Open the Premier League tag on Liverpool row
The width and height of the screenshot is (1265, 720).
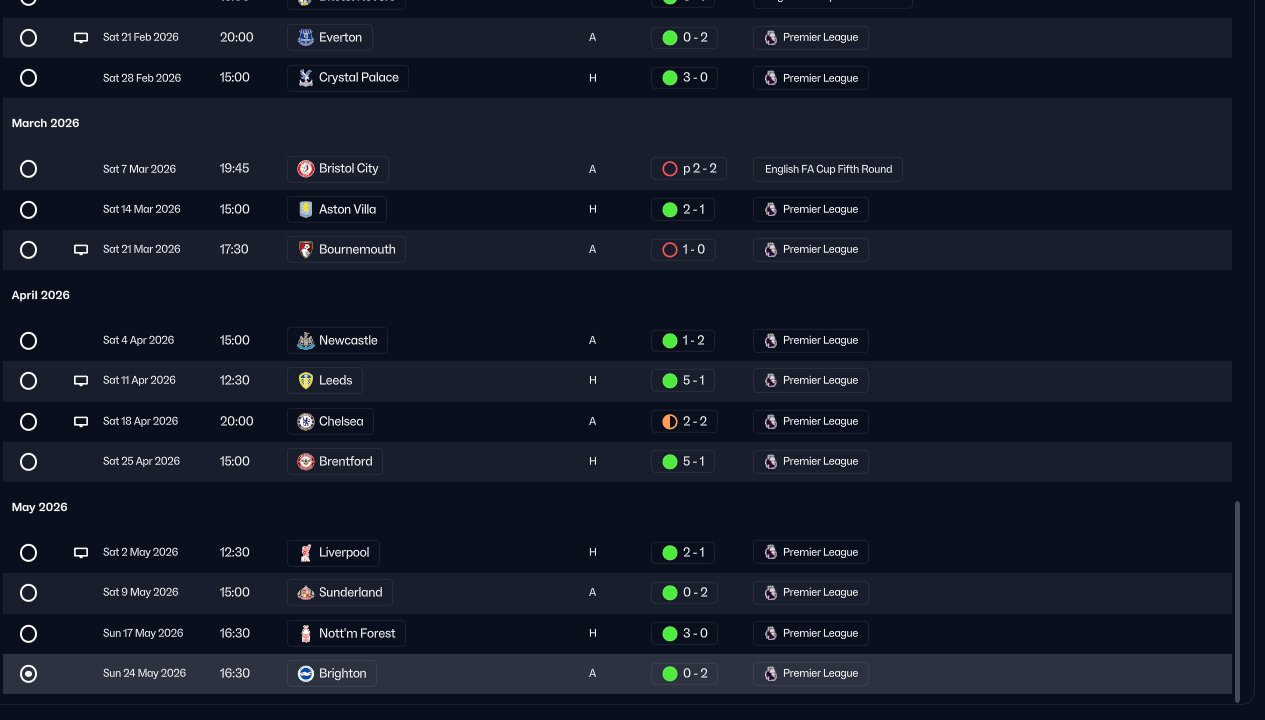[810, 553]
